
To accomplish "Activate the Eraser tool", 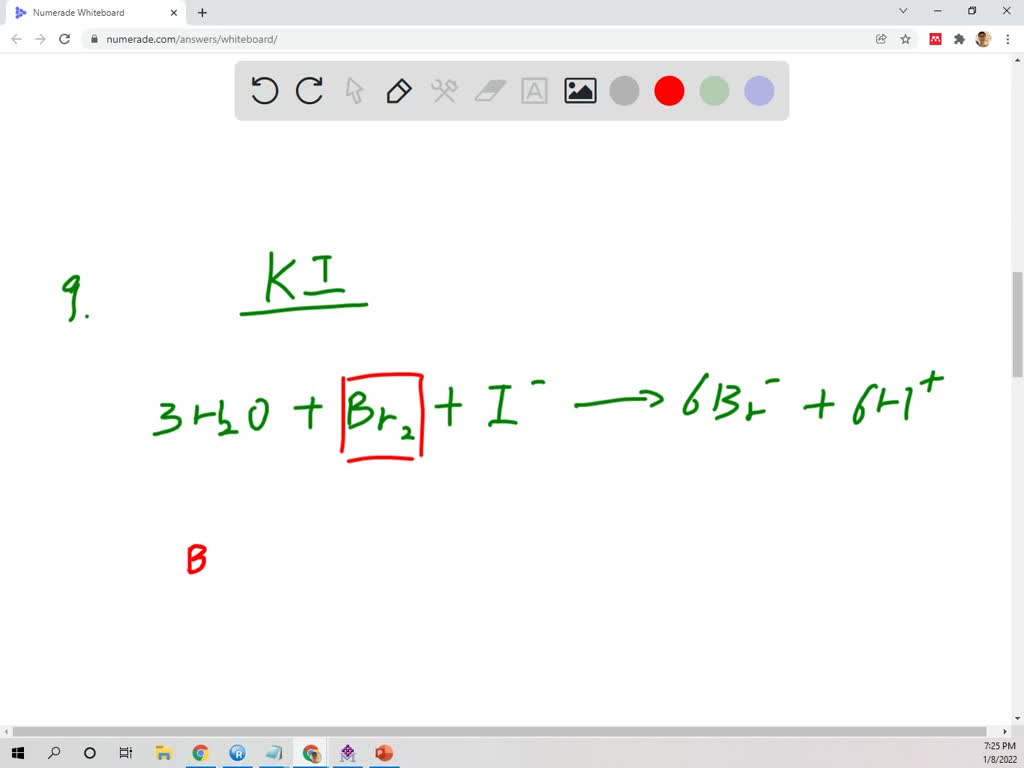I will point(489,91).
